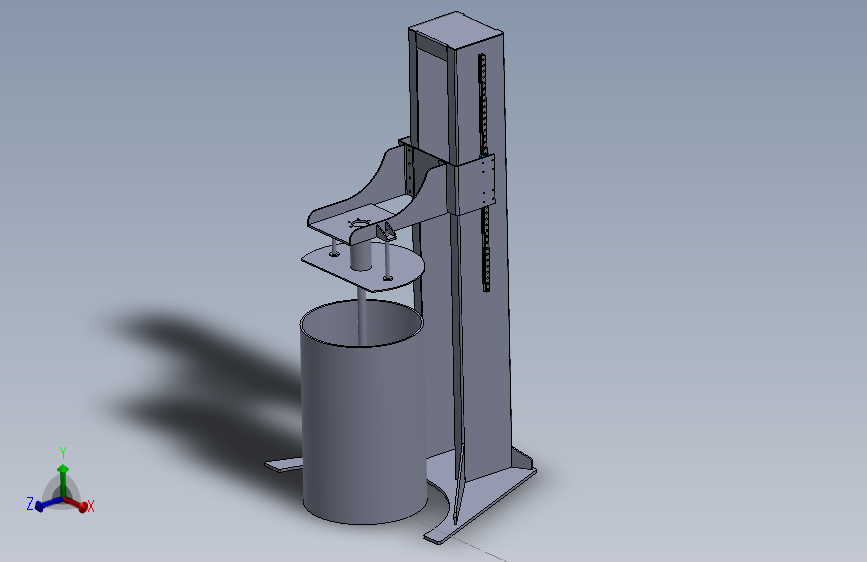Select the large cylindrical tank body
867x562 pixels.
[x=364, y=426]
